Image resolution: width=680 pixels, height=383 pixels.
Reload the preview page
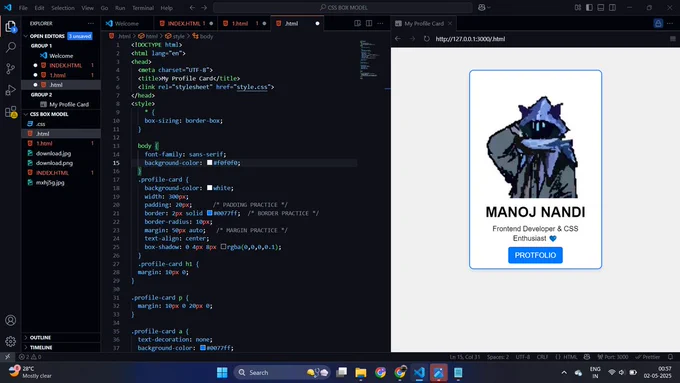point(427,39)
